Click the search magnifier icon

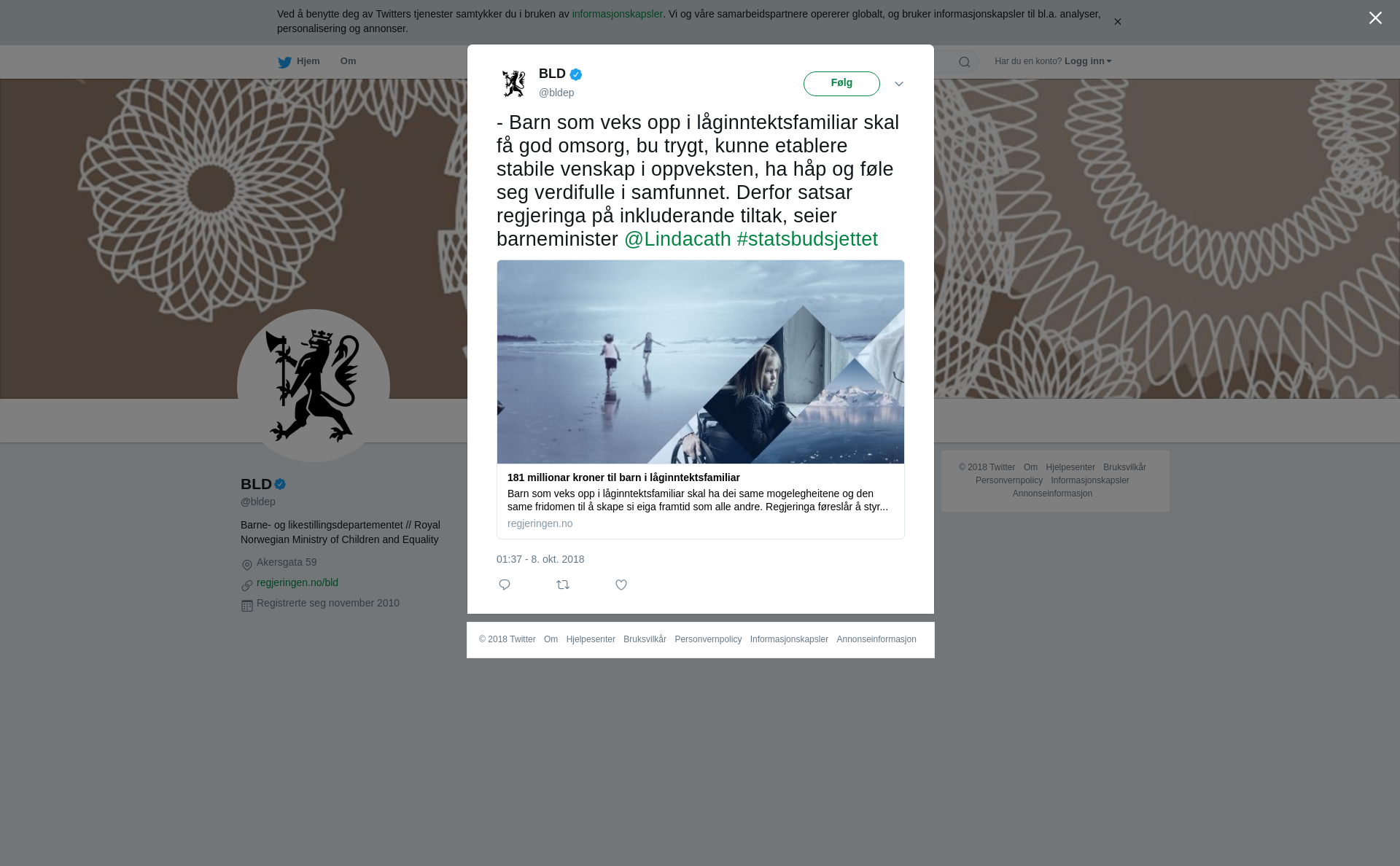point(965,62)
